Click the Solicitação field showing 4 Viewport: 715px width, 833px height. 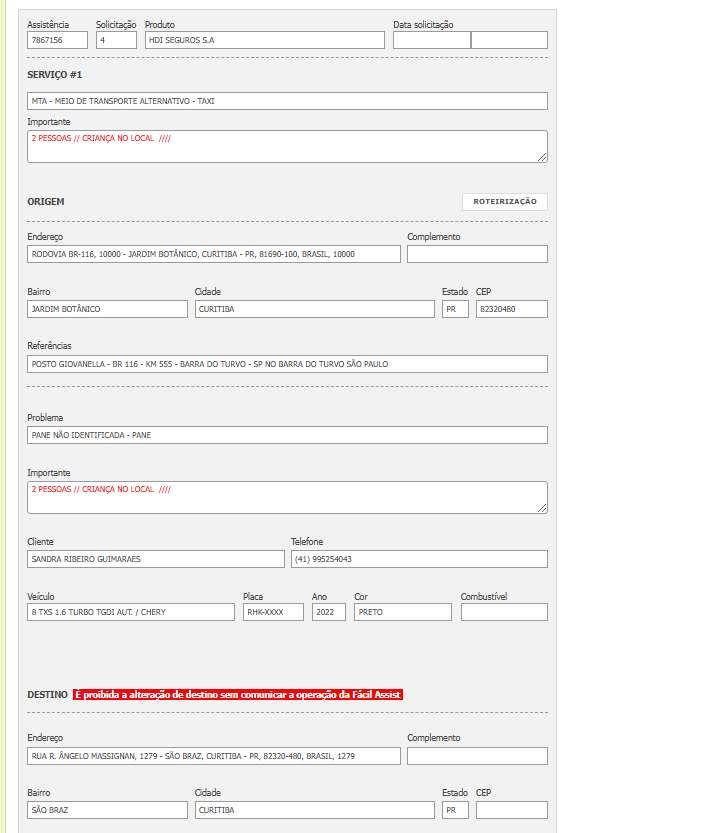116,40
